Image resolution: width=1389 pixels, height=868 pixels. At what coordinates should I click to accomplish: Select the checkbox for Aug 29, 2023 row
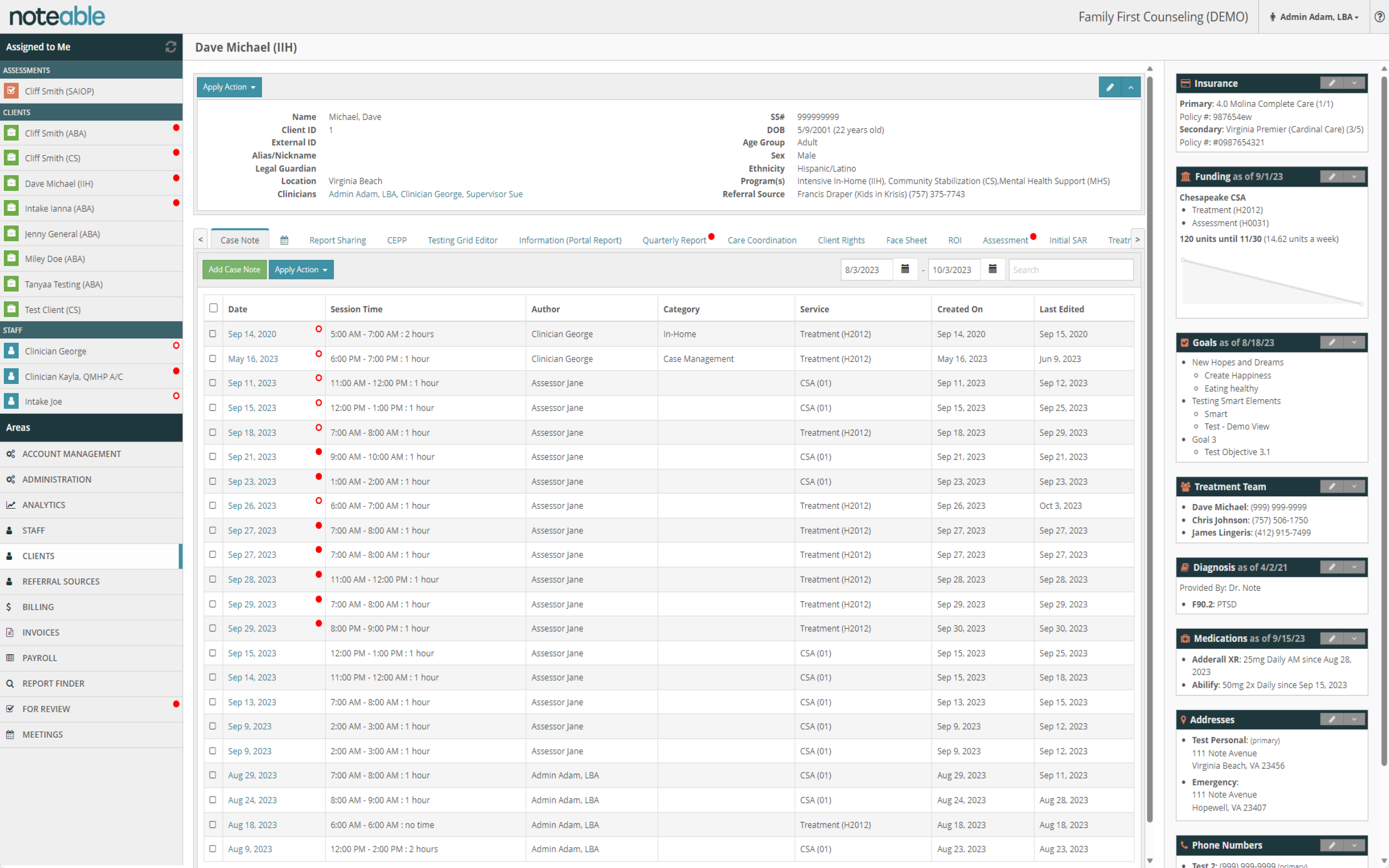tap(213, 775)
